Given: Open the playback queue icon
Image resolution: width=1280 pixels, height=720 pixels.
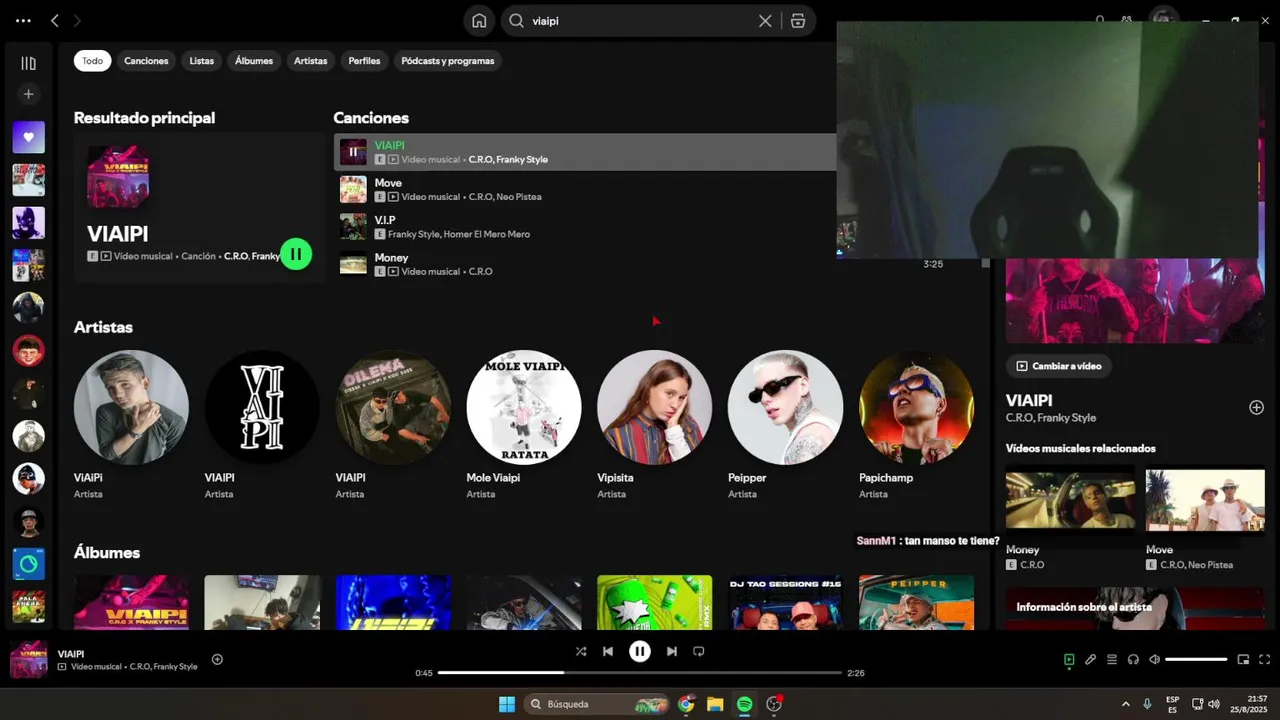Looking at the screenshot, I should 1112,659.
